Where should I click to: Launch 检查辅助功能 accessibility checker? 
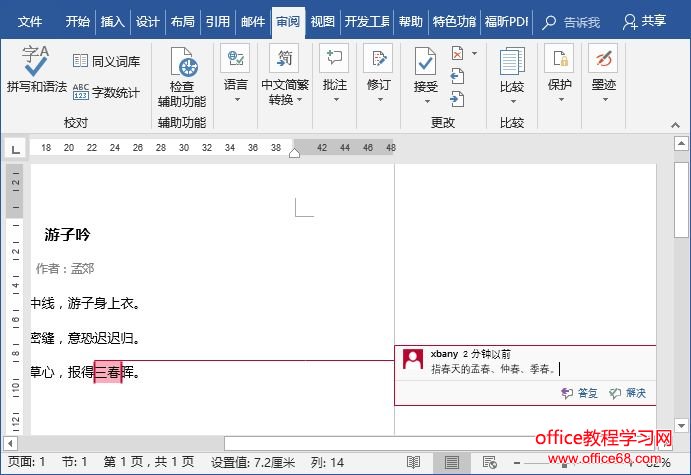coord(182,78)
